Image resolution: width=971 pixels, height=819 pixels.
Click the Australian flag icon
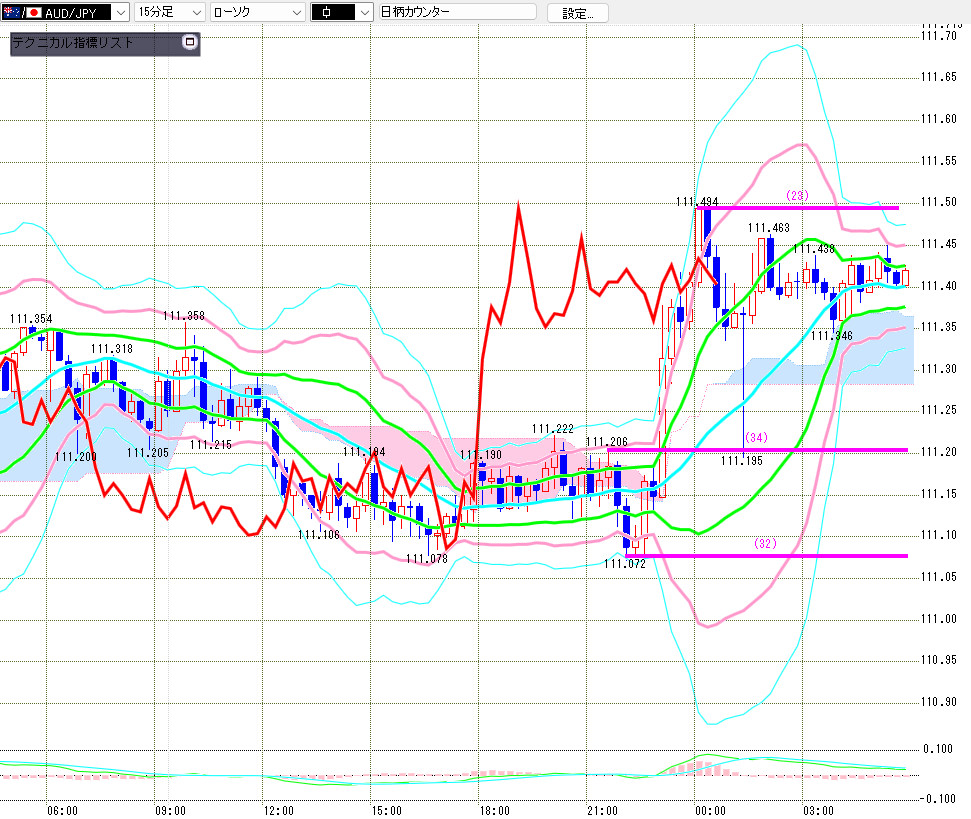(x=12, y=12)
